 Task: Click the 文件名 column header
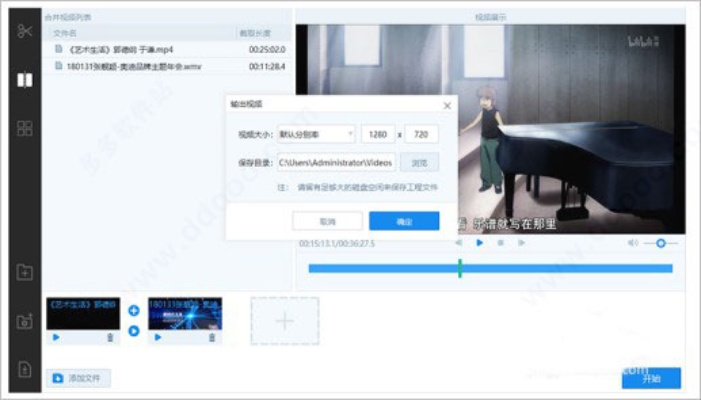pyautogui.click(x=65, y=33)
